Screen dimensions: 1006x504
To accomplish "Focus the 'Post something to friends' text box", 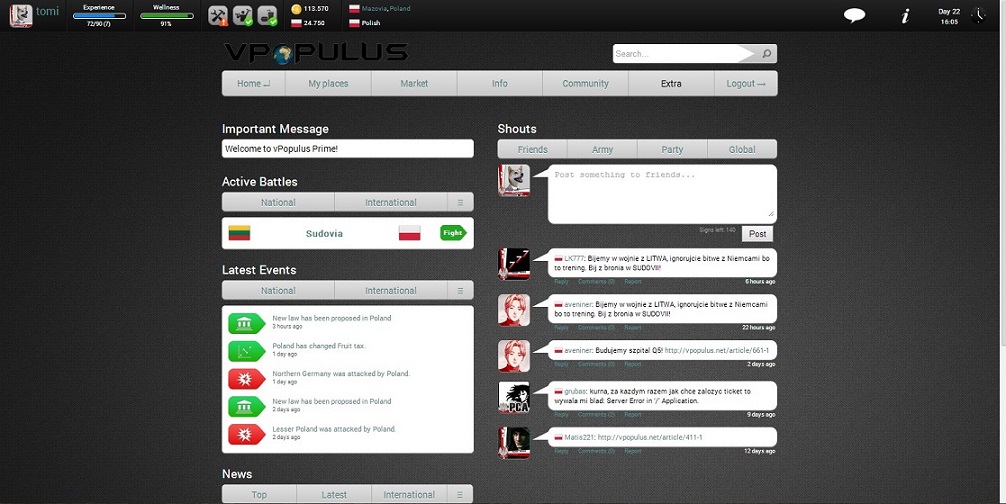I will (x=662, y=194).
